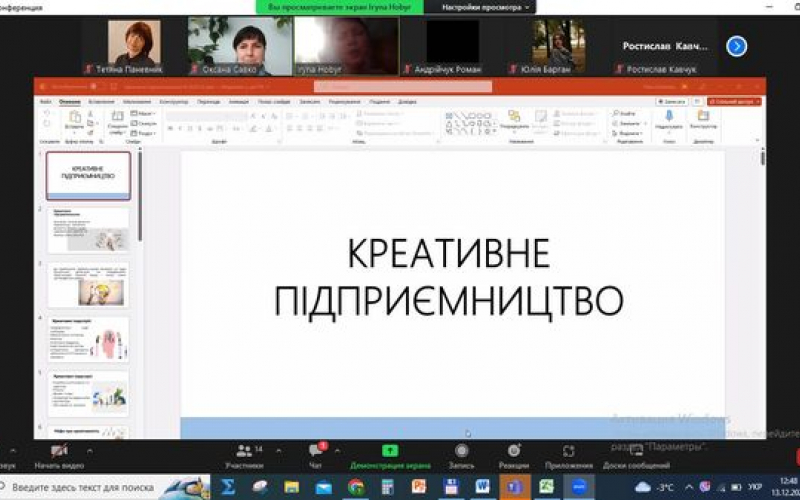Viewport: 800px width, 500px height.
Task: Open Calculator from taskbar
Action: [x=387, y=487]
